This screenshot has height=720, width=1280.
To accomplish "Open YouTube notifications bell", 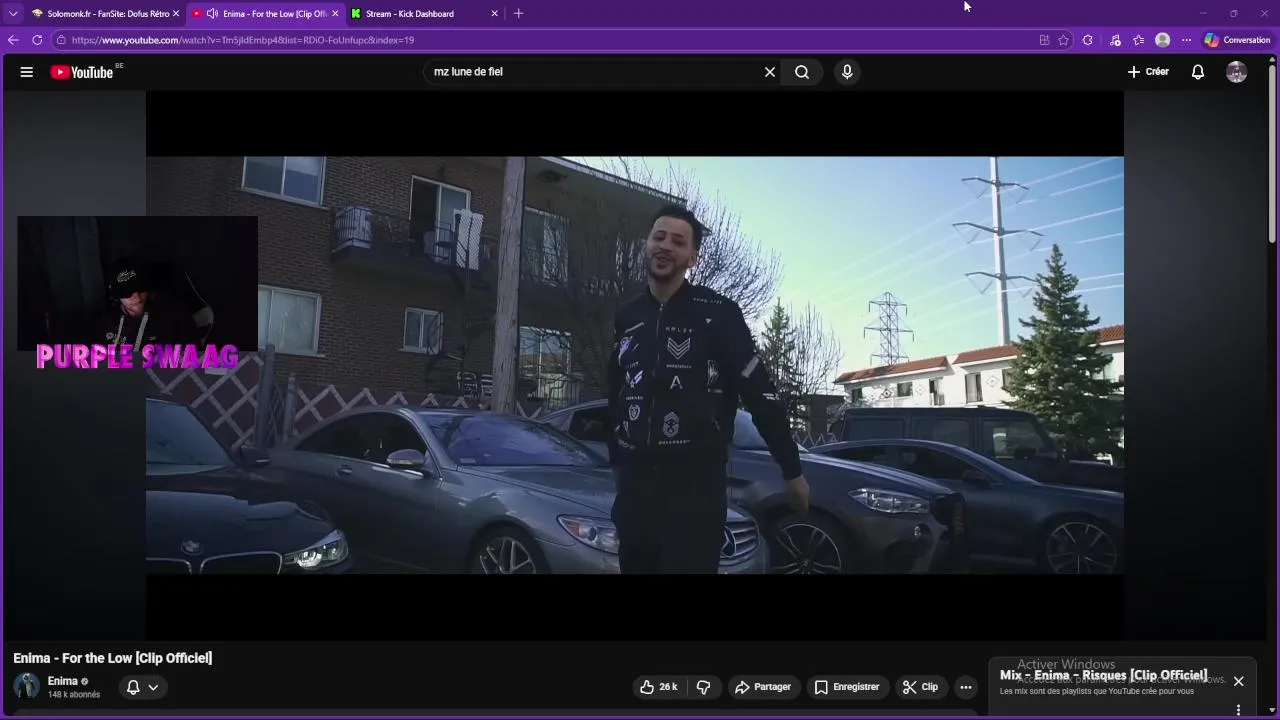I will [x=1198, y=72].
